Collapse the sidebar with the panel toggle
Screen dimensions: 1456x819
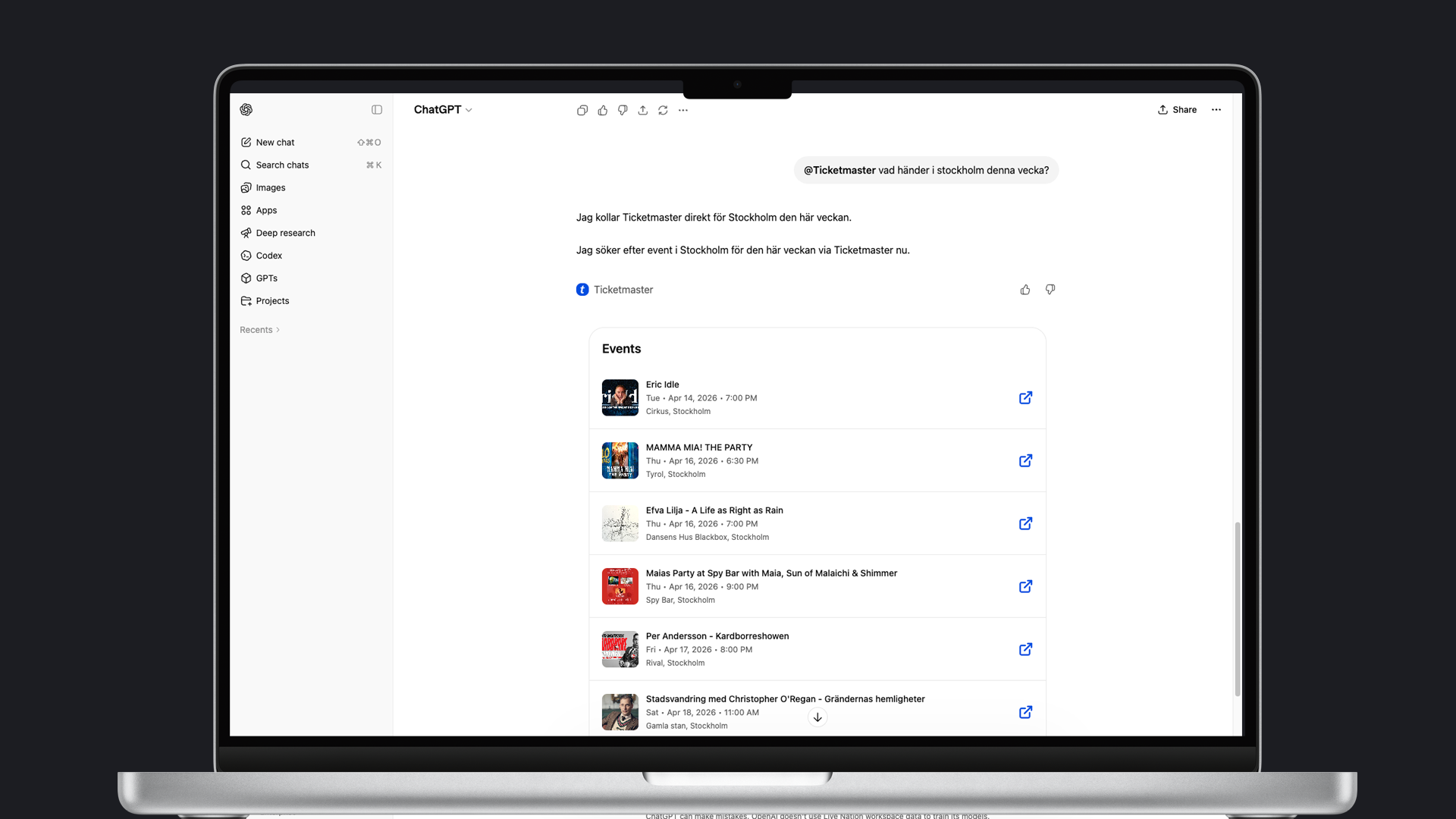(377, 110)
